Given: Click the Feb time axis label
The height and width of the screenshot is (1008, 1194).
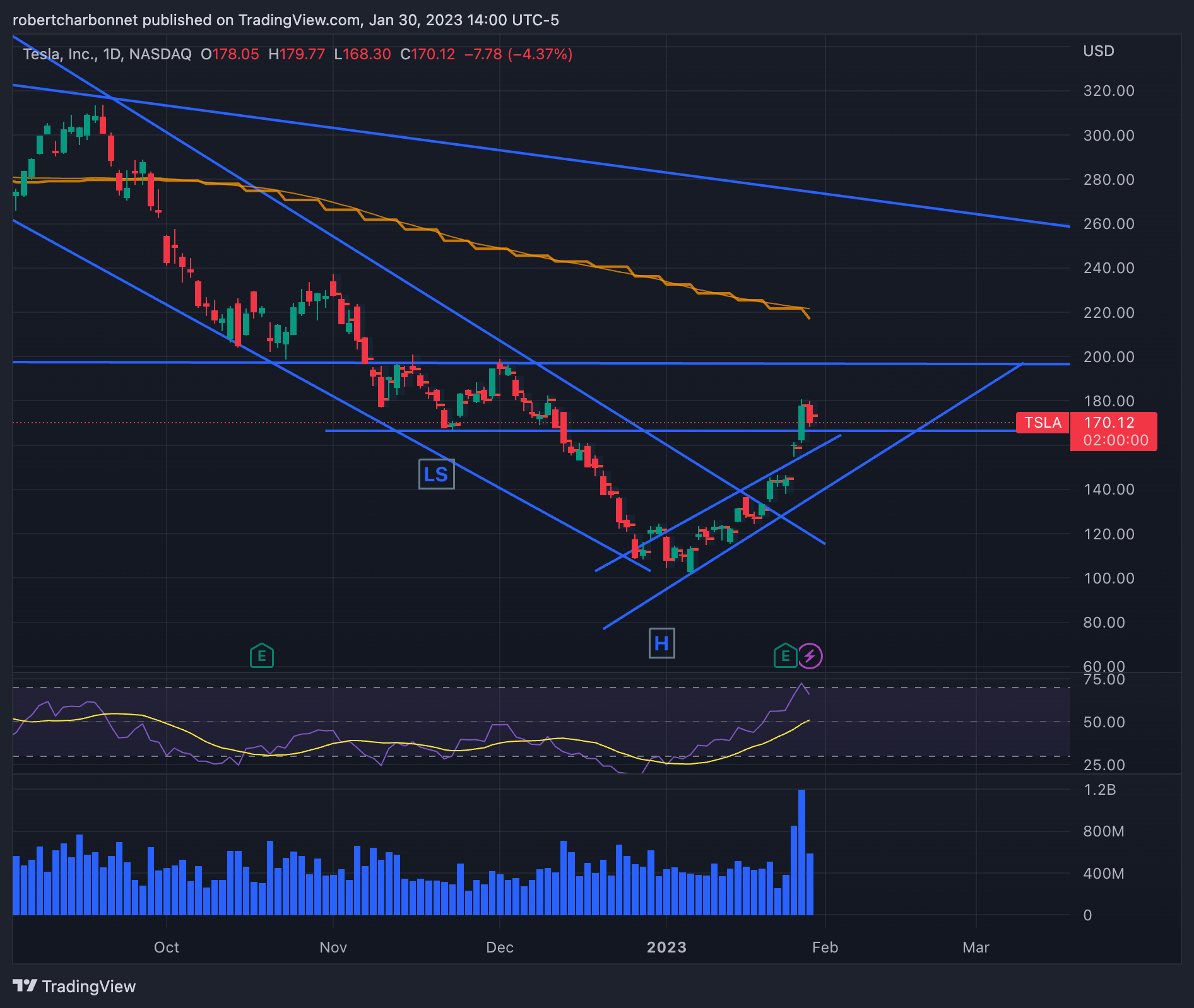Looking at the screenshot, I should click(x=825, y=947).
